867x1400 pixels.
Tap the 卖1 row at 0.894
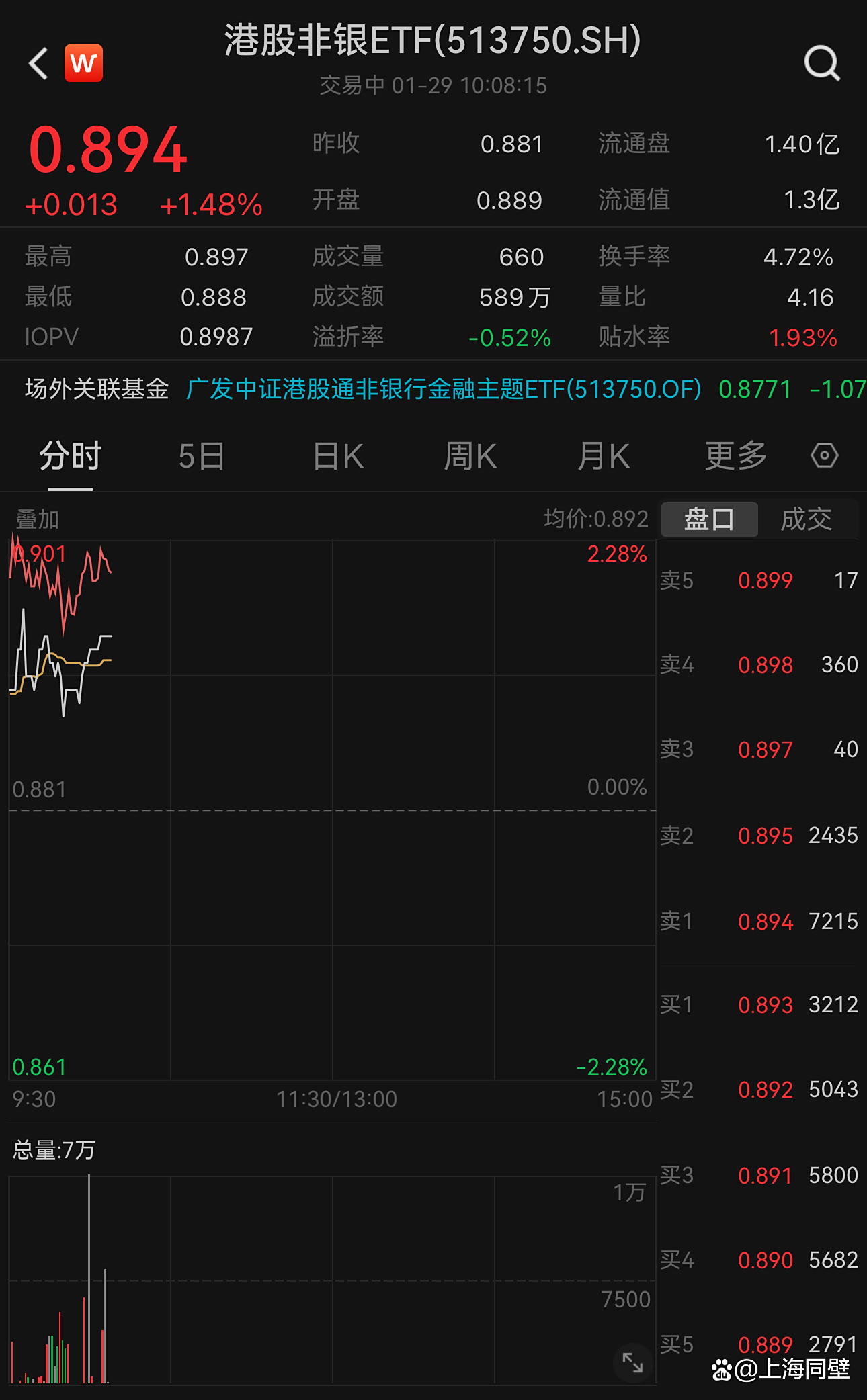pos(759,922)
